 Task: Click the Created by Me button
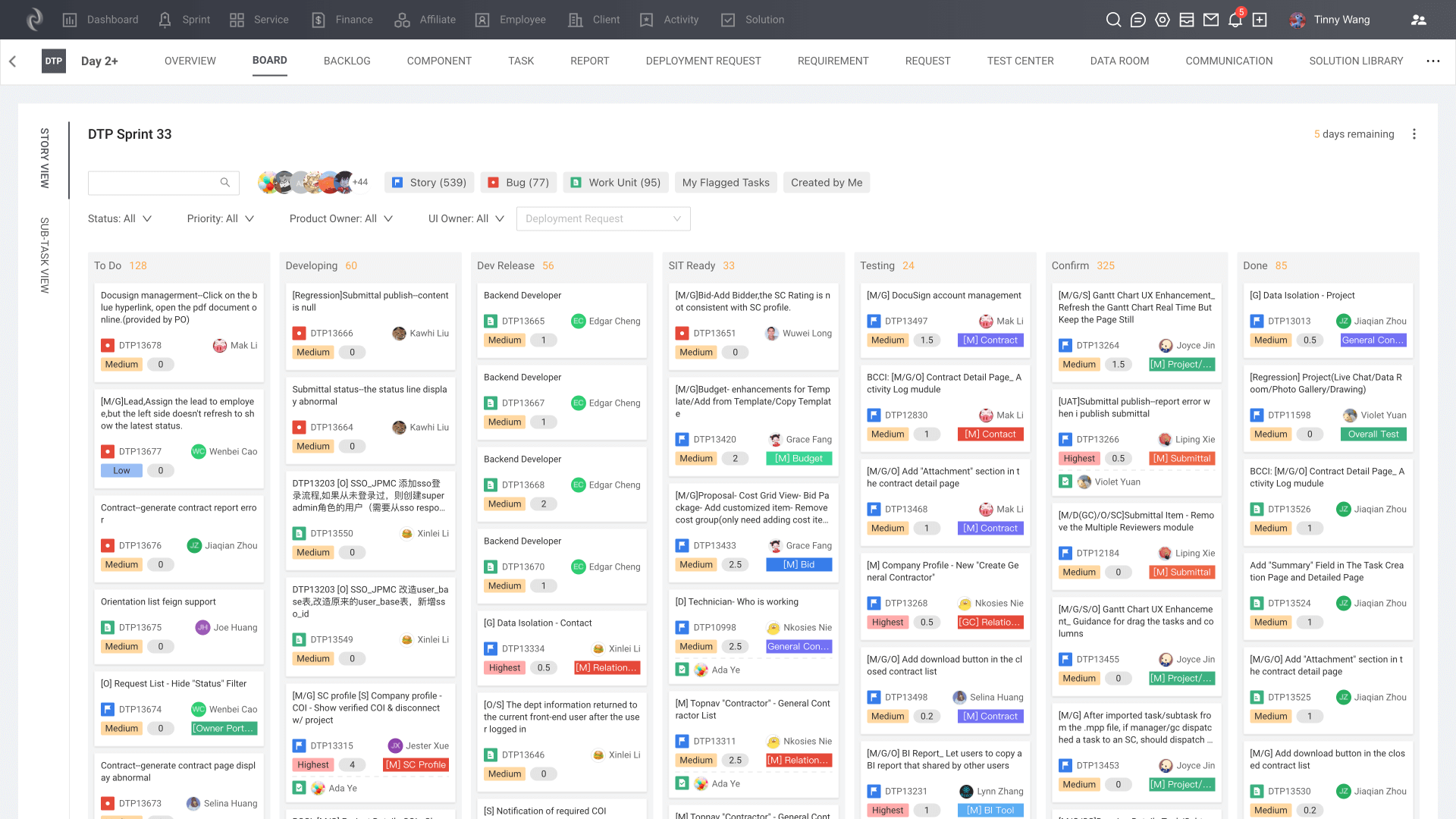826,183
